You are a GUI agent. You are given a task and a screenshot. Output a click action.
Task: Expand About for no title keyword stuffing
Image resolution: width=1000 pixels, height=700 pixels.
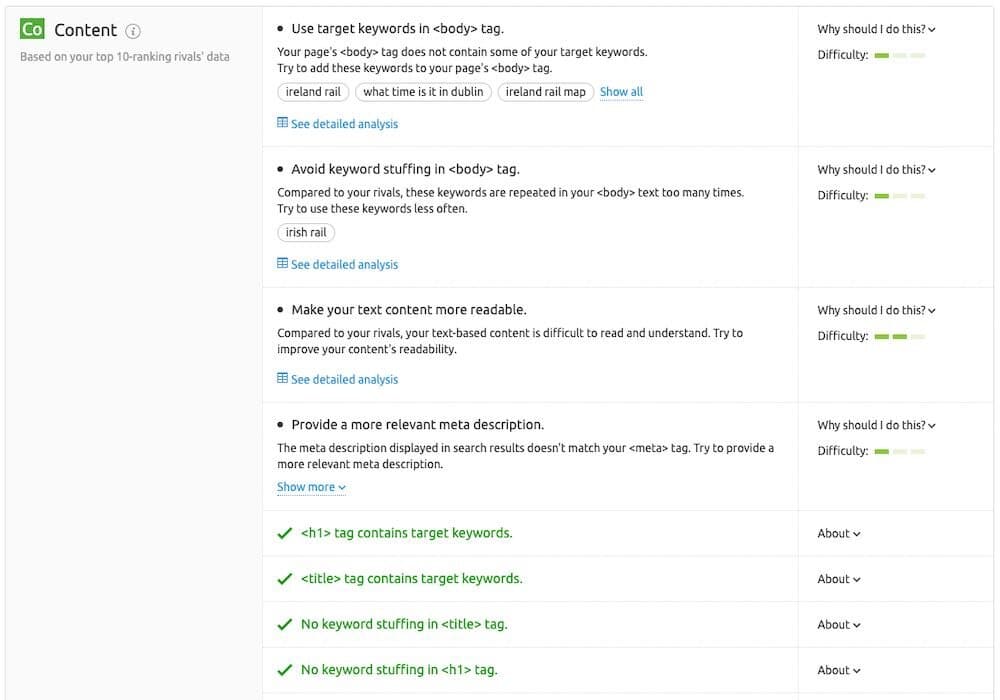coord(838,625)
